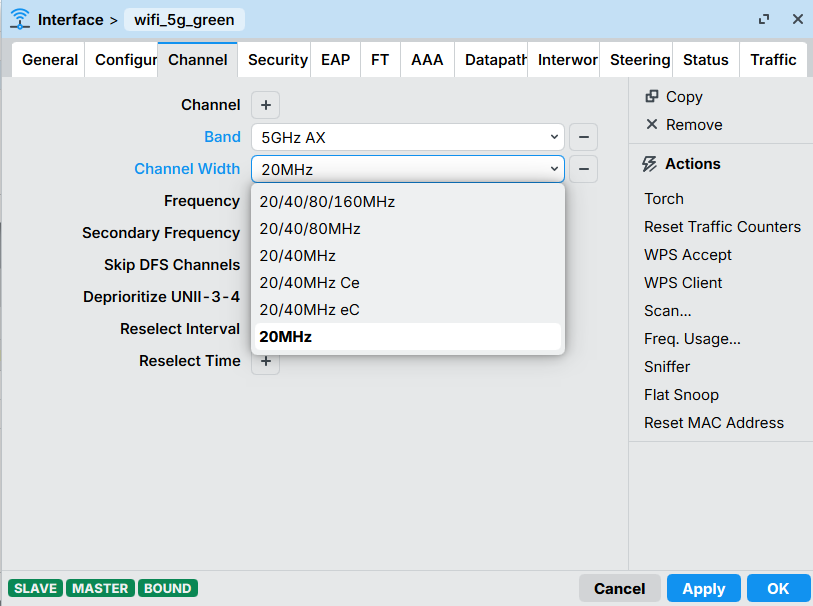This screenshot has width=813, height=606.
Task: Switch to the General tab
Action: (50, 60)
